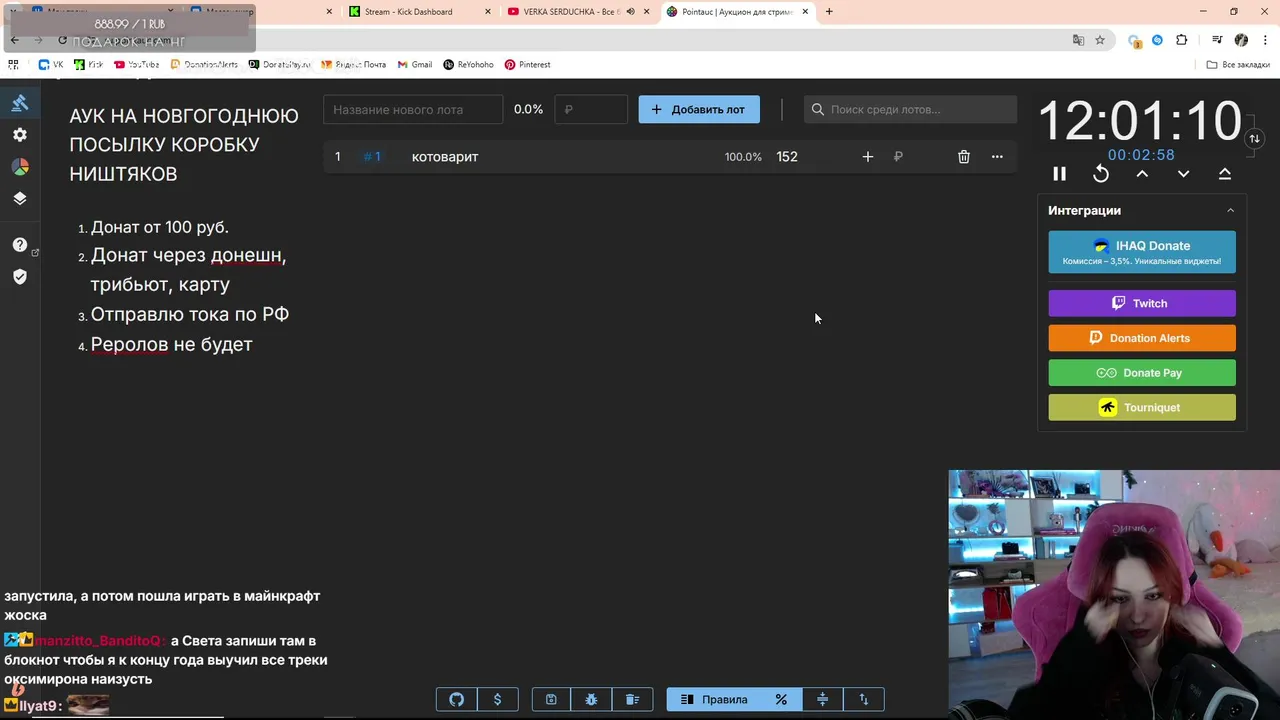Open the help question mark icon
The image size is (1280, 720).
(20, 245)
